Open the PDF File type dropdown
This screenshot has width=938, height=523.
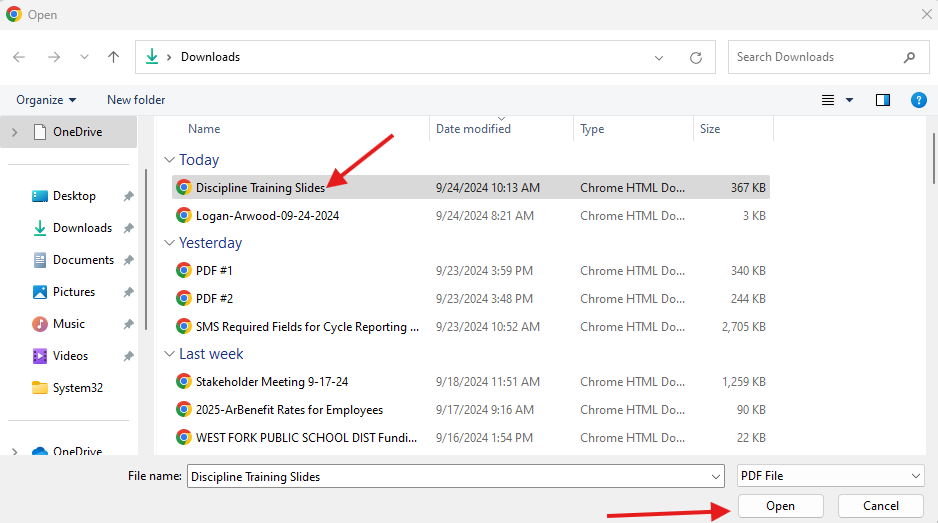[830, 476]
